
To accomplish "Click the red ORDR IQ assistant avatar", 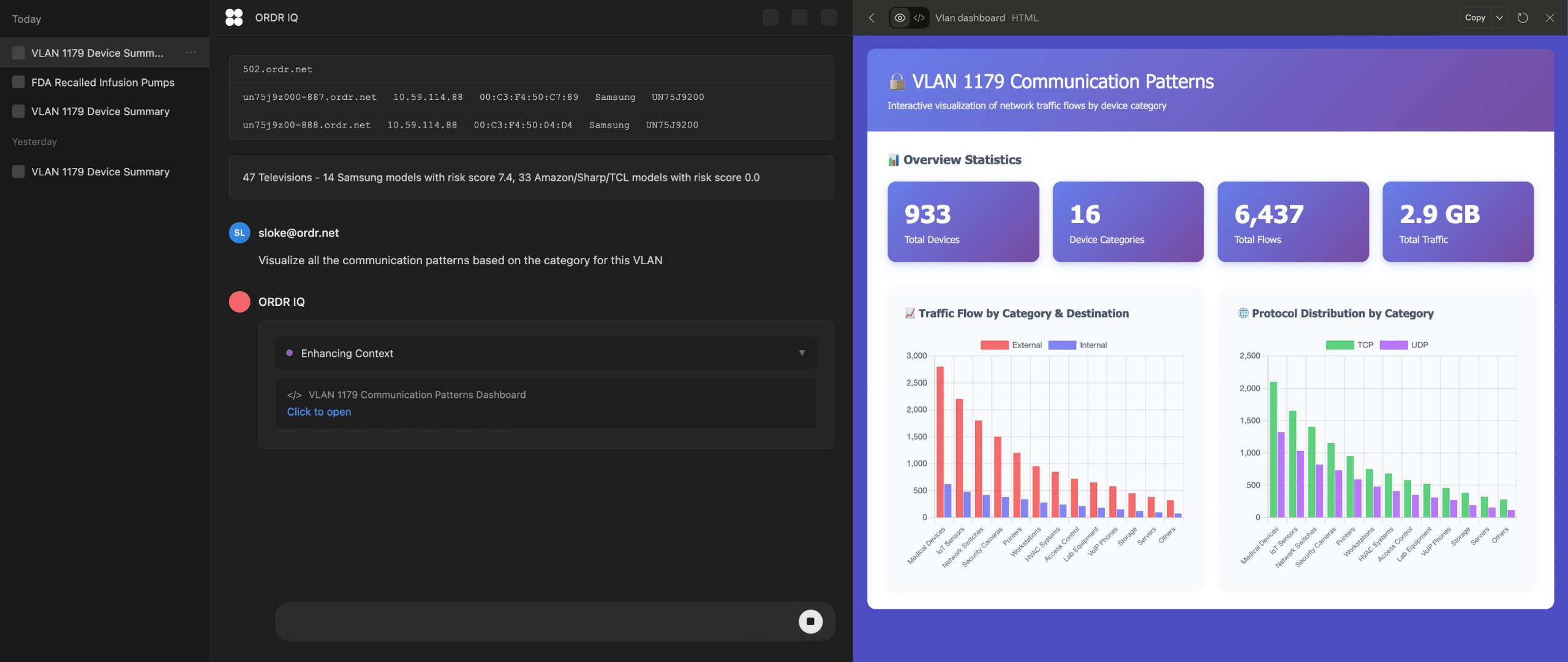I will 239,302.
